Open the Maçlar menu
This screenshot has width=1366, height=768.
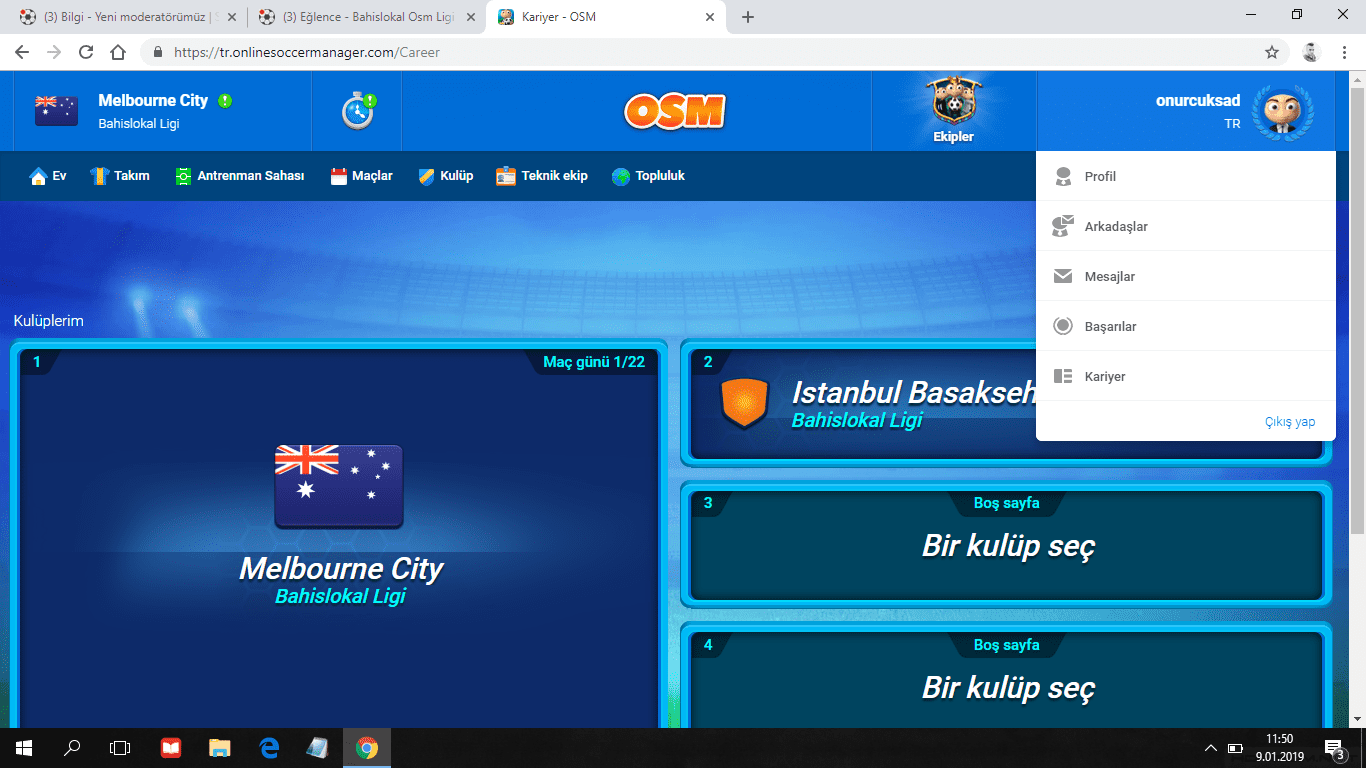361,176
